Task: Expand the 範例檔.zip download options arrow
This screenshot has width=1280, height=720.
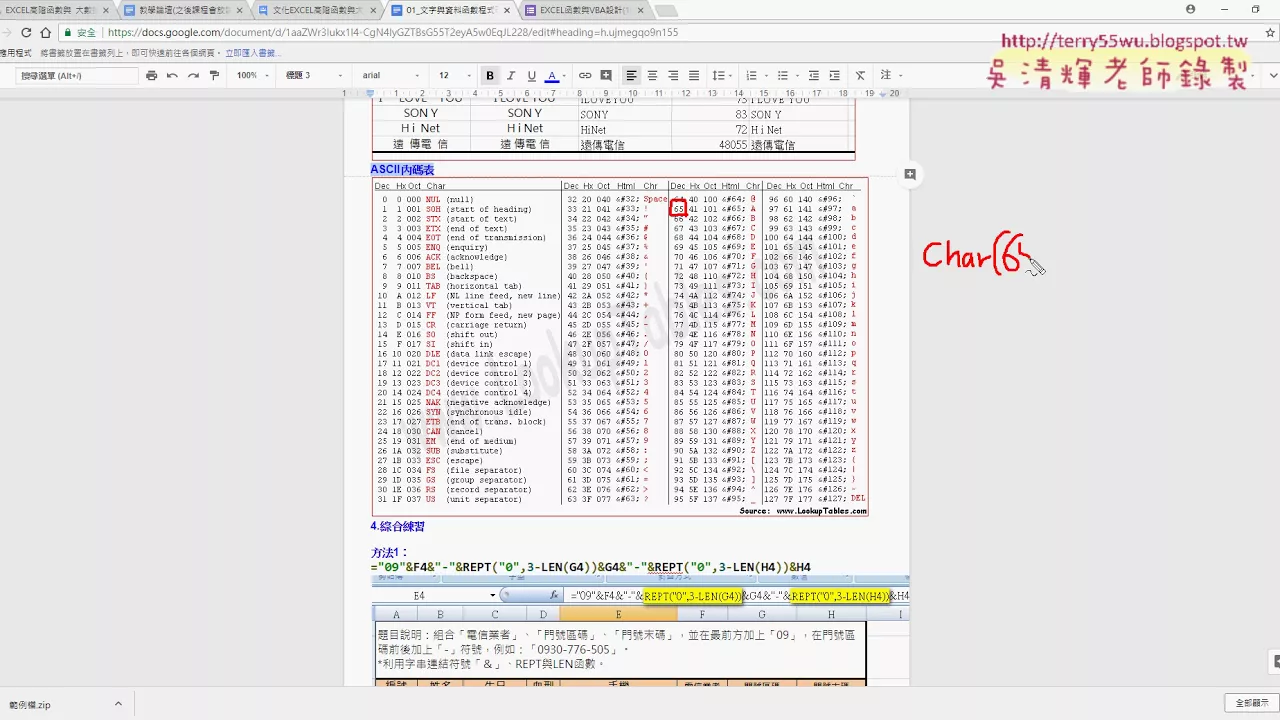Action: (118, 704)
